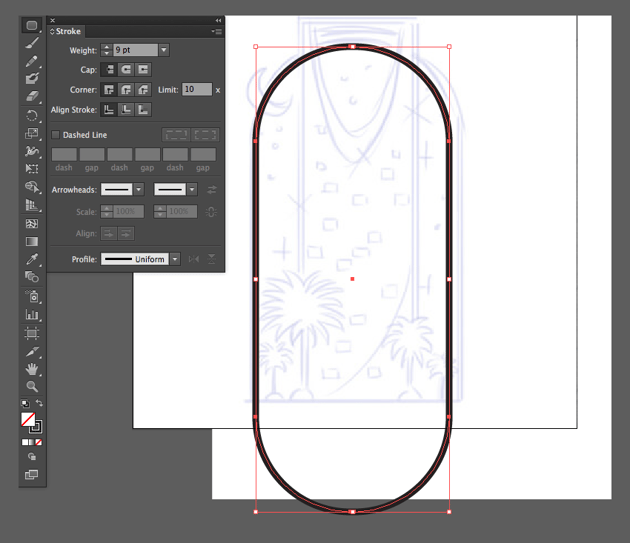
Task: Click the 9 pt weight field
Action: pos(136,50)
